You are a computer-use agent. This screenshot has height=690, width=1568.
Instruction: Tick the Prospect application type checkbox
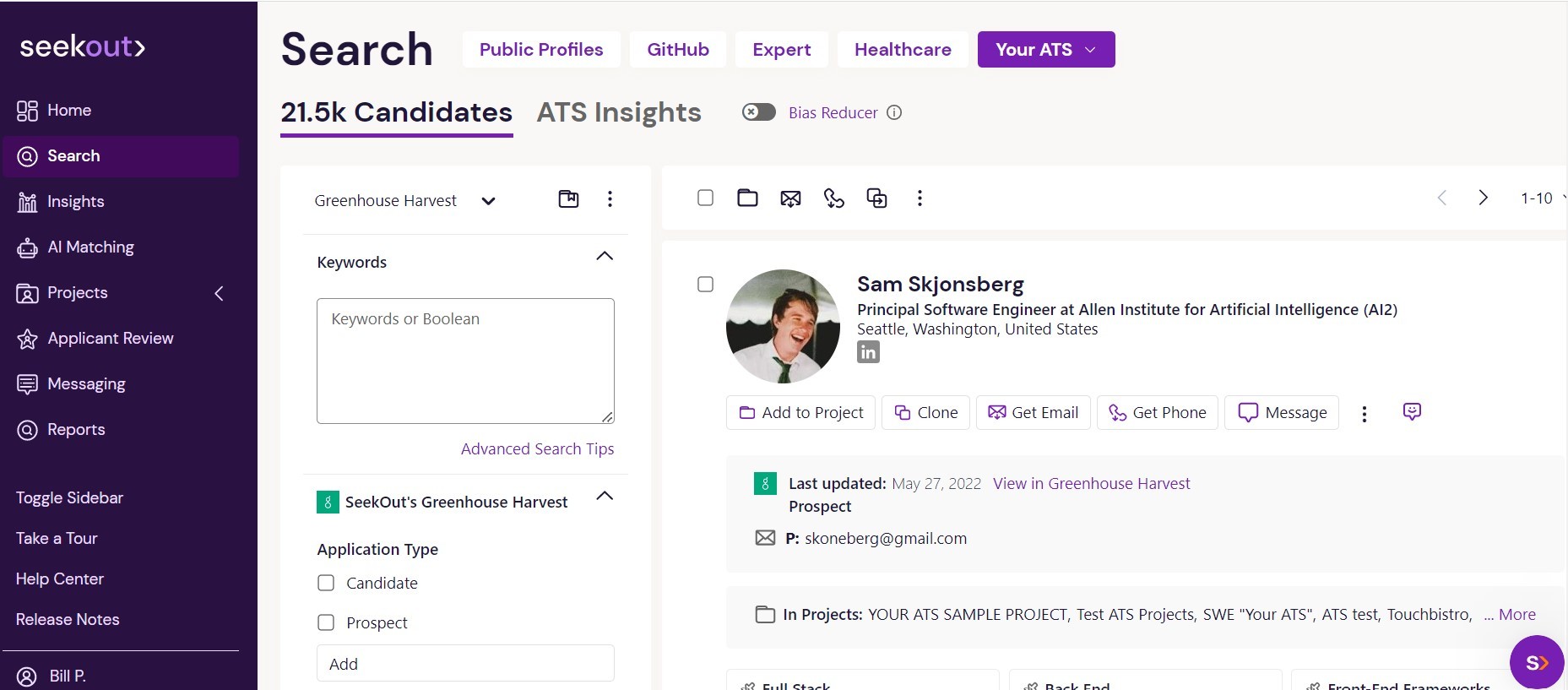[x=326, y=622]
